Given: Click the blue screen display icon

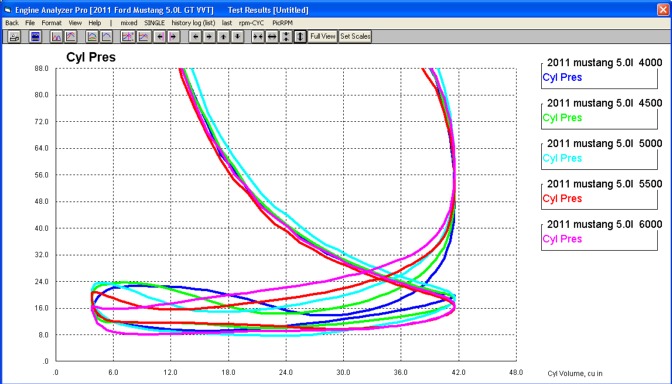Looking at the screenshot, I should click(x=35, y=37).
